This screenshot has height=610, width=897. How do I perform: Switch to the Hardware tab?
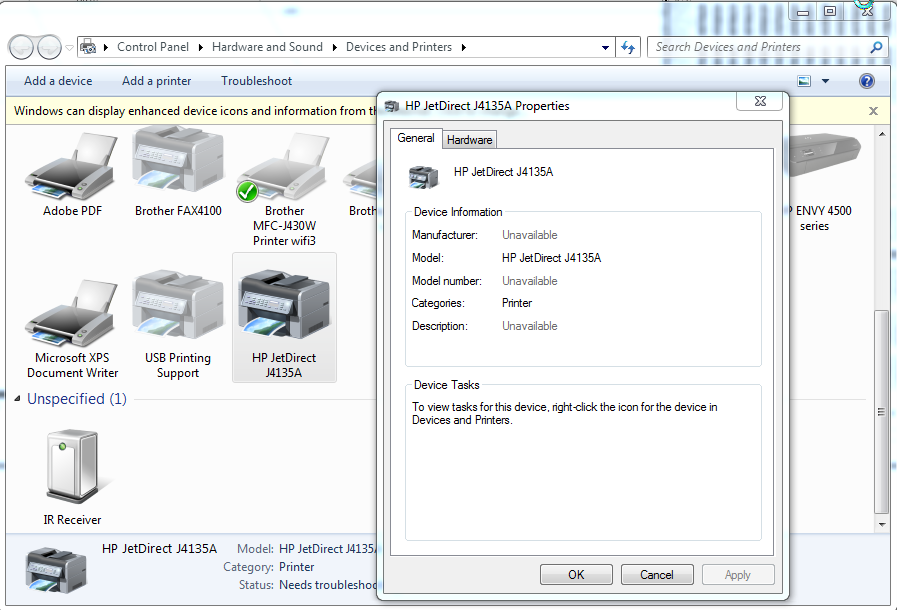coord(470,140)
